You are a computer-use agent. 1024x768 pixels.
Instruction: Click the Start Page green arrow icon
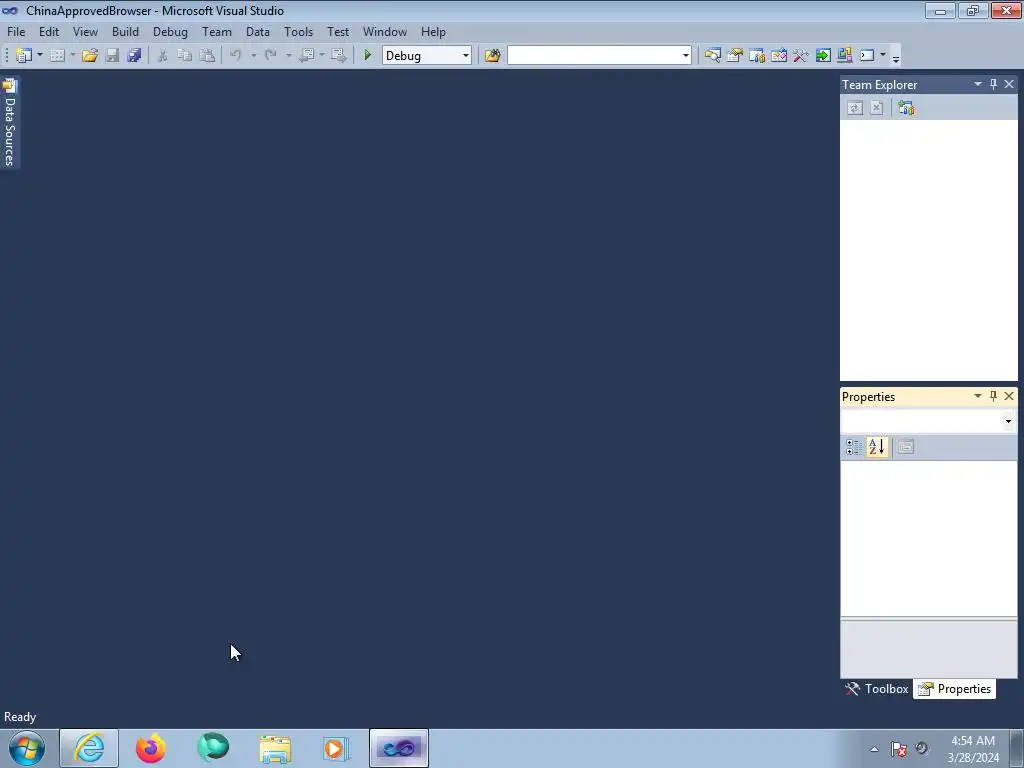(x=823, y=56)
